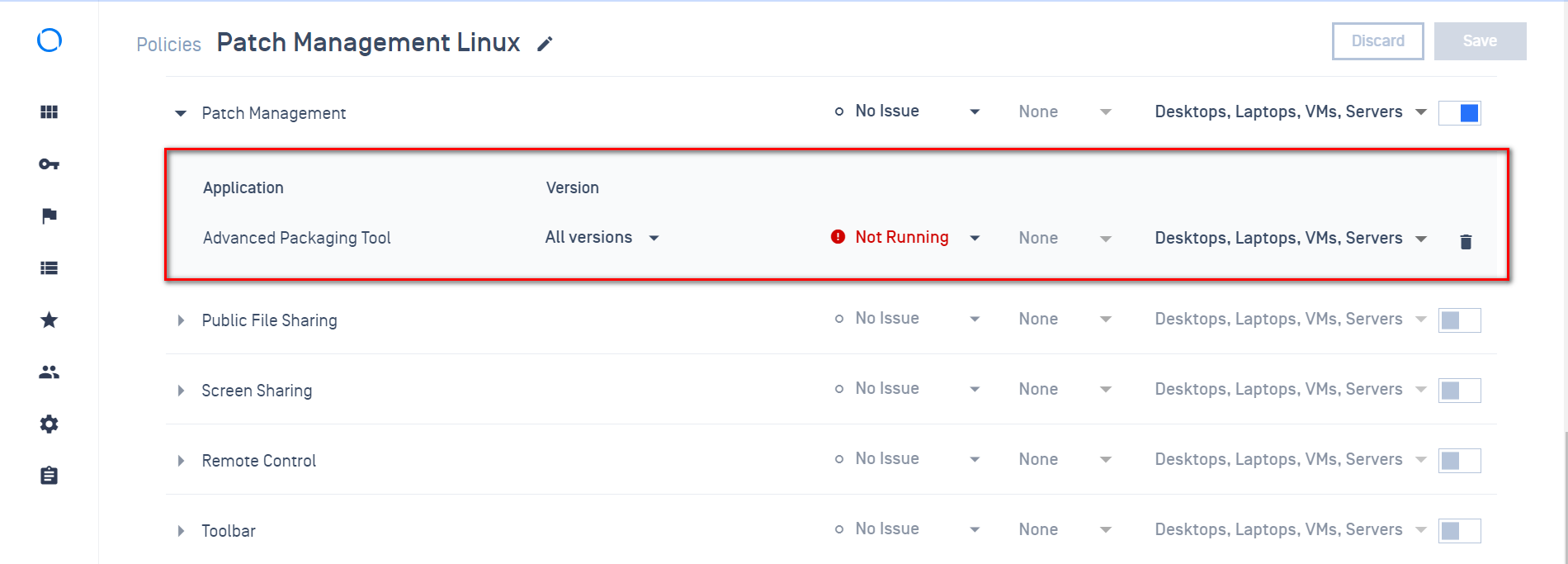This screenshot has width=1568, height=564.
Task: Expand the Public File Sharing section
Action: point(181,320)
